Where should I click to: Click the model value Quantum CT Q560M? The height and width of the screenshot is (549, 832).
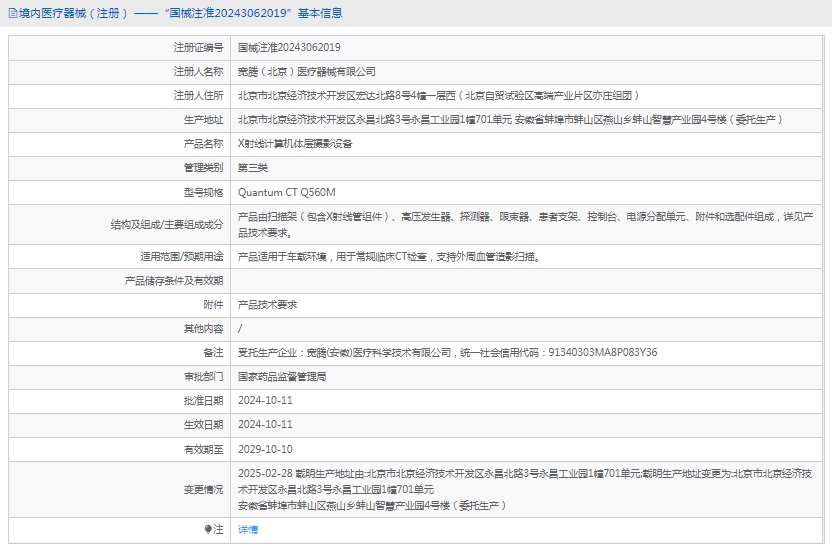tap(287, 192)
